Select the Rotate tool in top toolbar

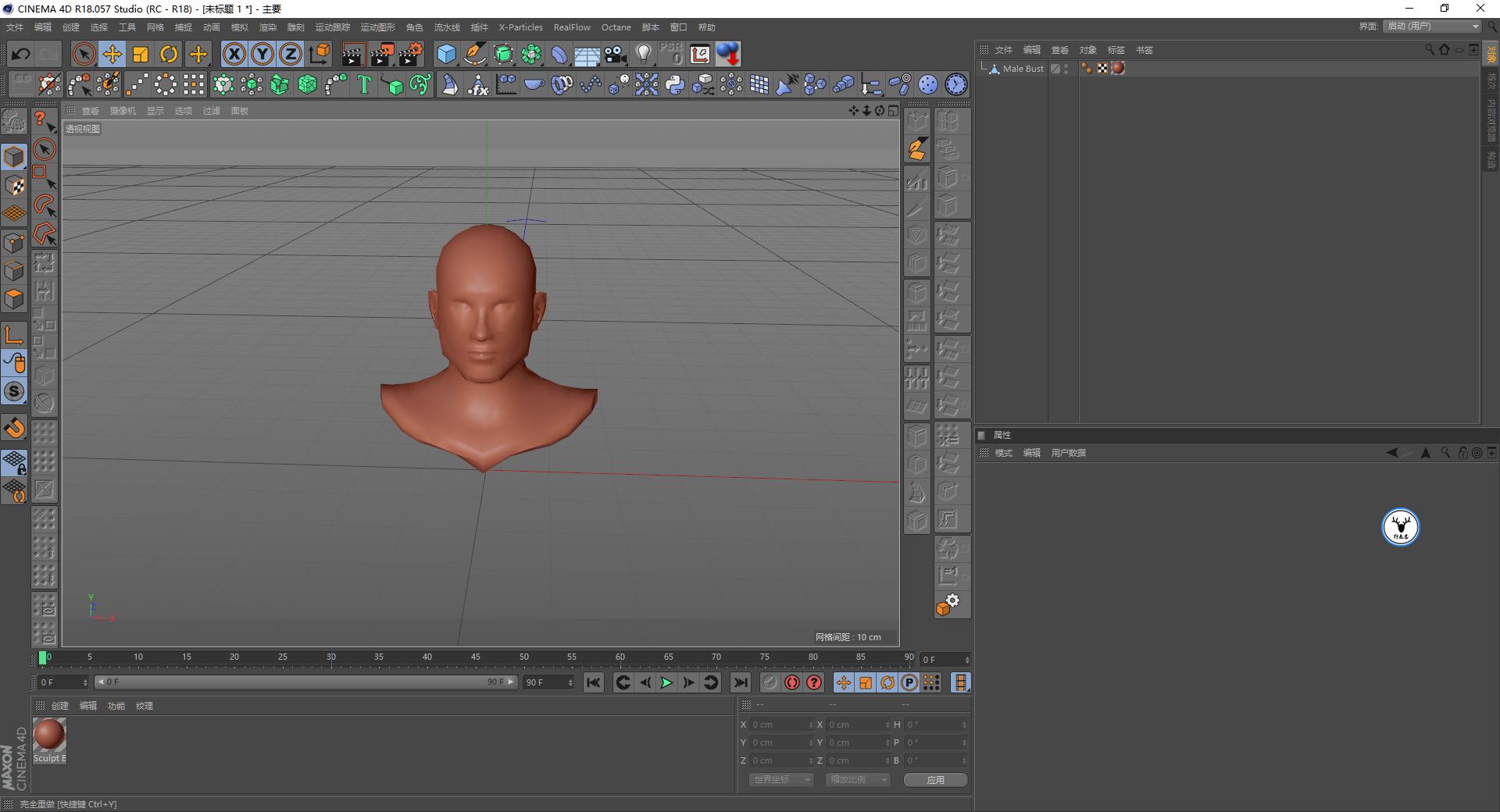(169, 54)
